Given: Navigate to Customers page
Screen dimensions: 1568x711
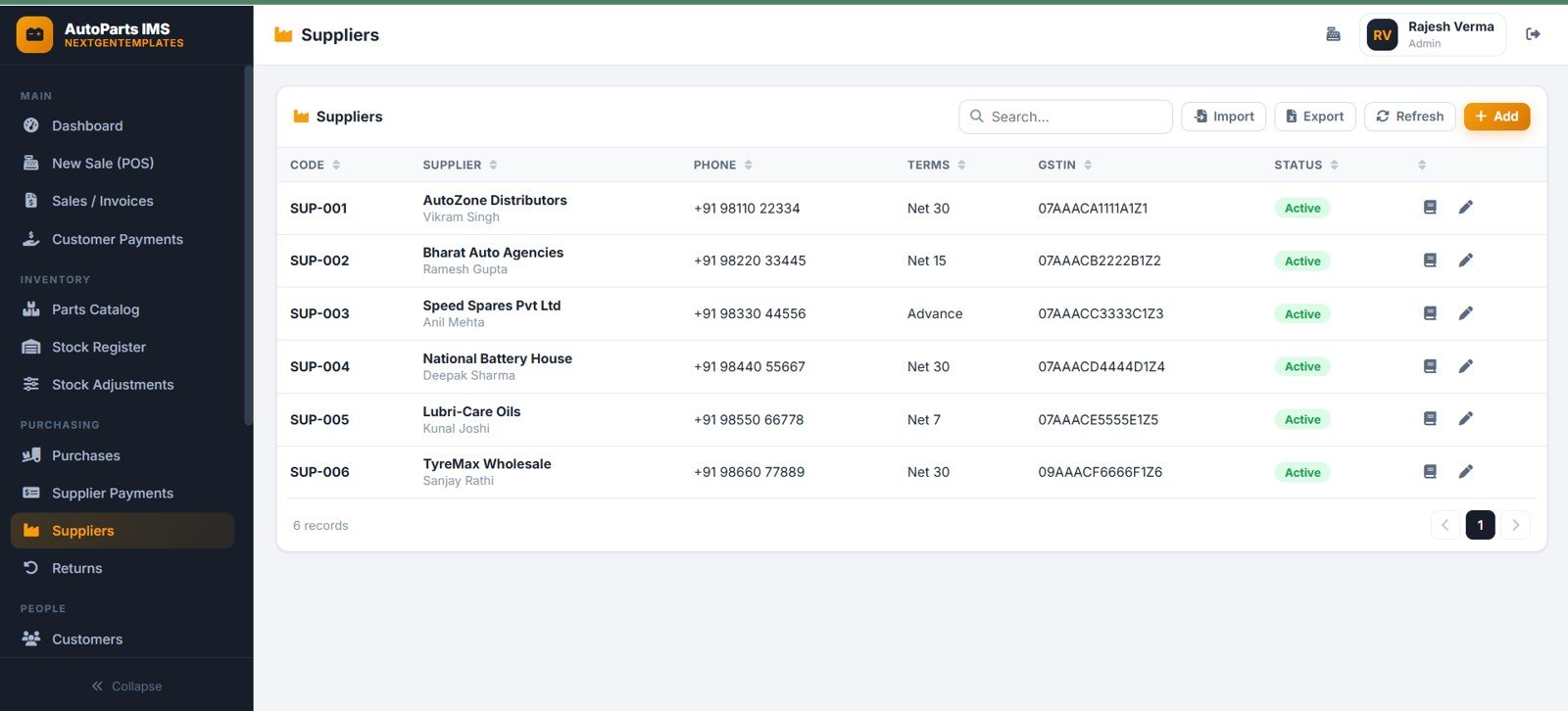Looking at the screenshot, I should coord(122,640).
